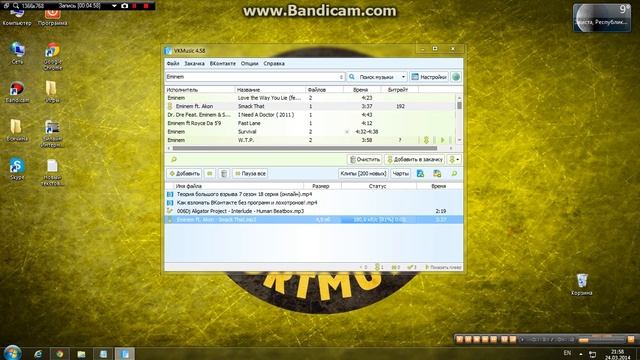Click Добавить в закачку button
Viewport: 640px width, 360px height.
(x=414, y=159)
